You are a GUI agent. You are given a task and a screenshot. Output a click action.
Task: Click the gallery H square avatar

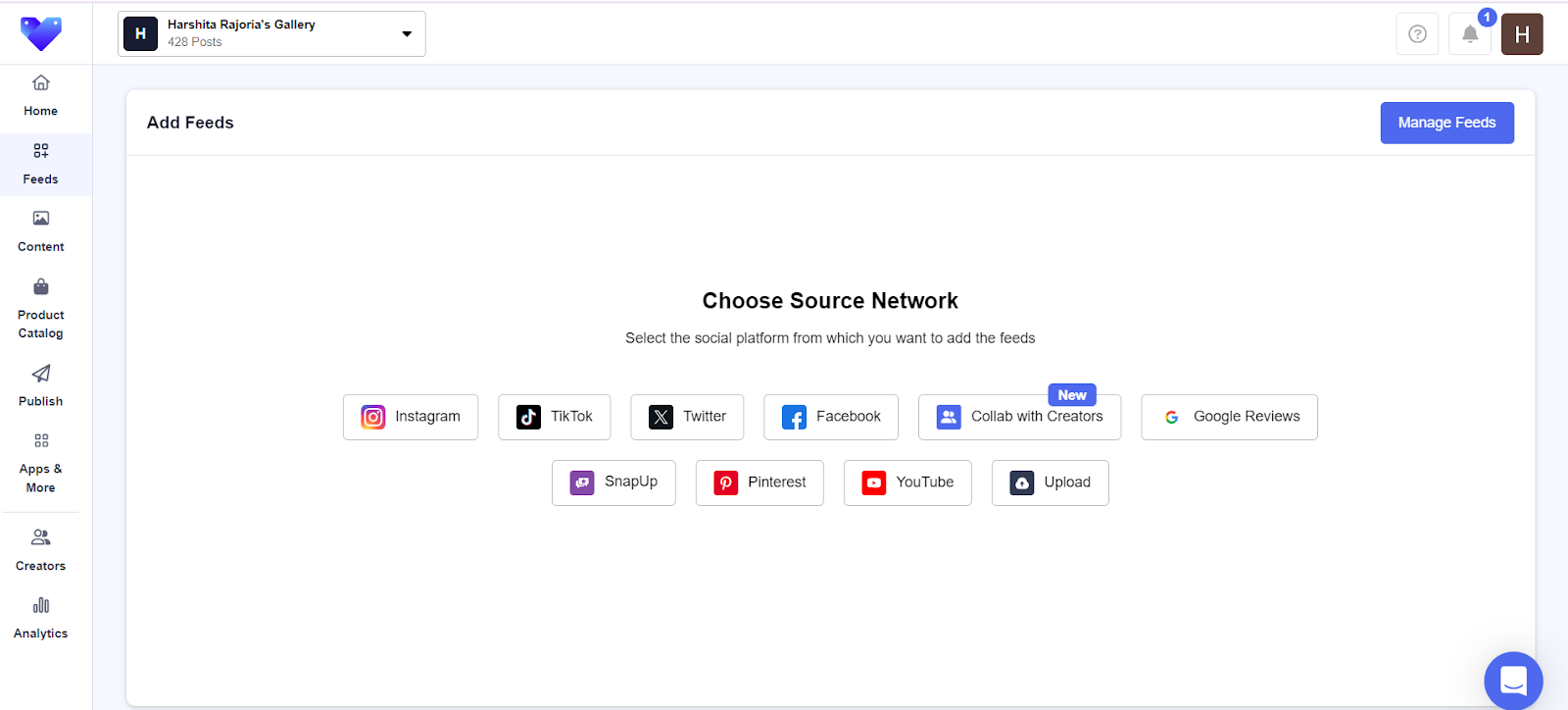click(x=140, y=33)
